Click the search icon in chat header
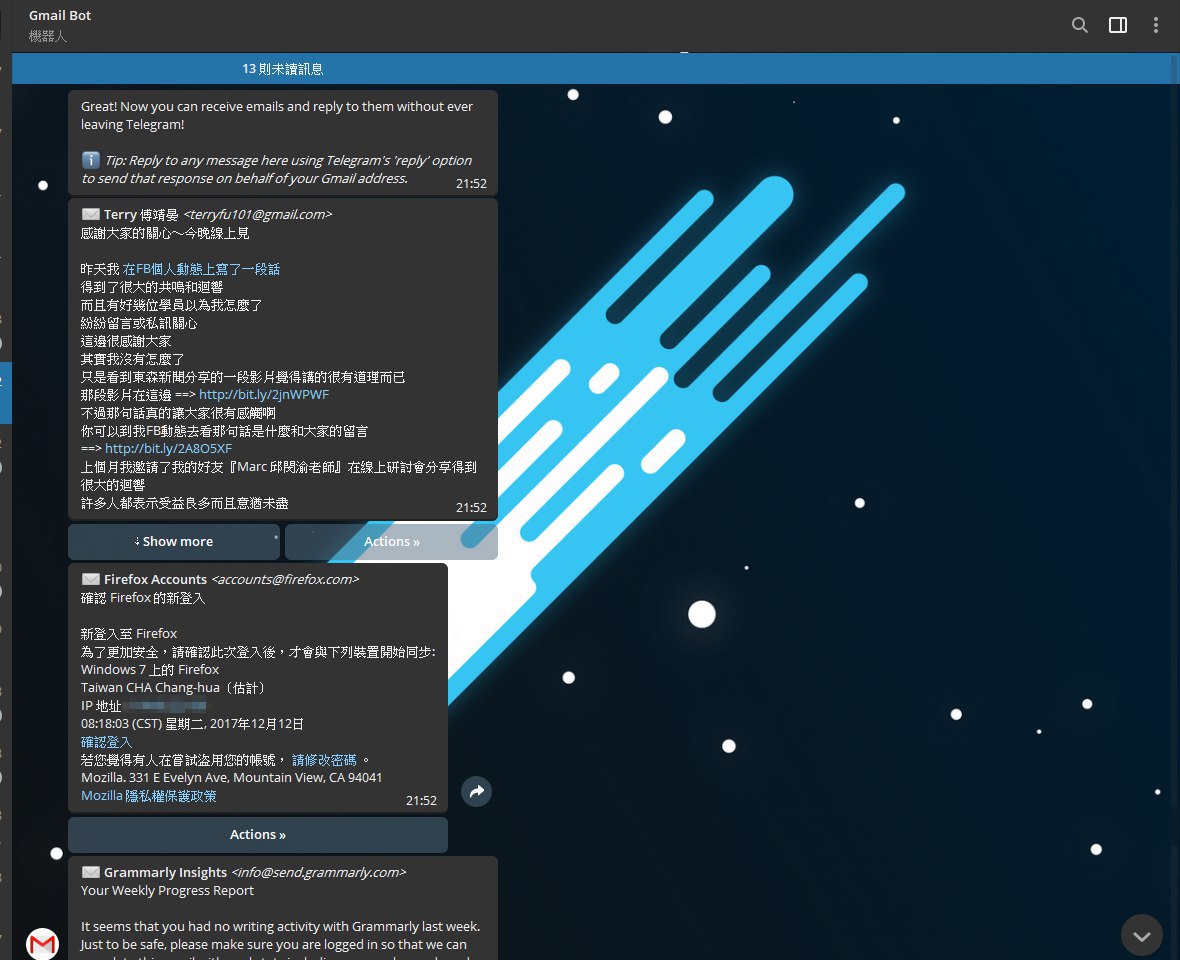 pyautogui.click(x=1079, y=25)
